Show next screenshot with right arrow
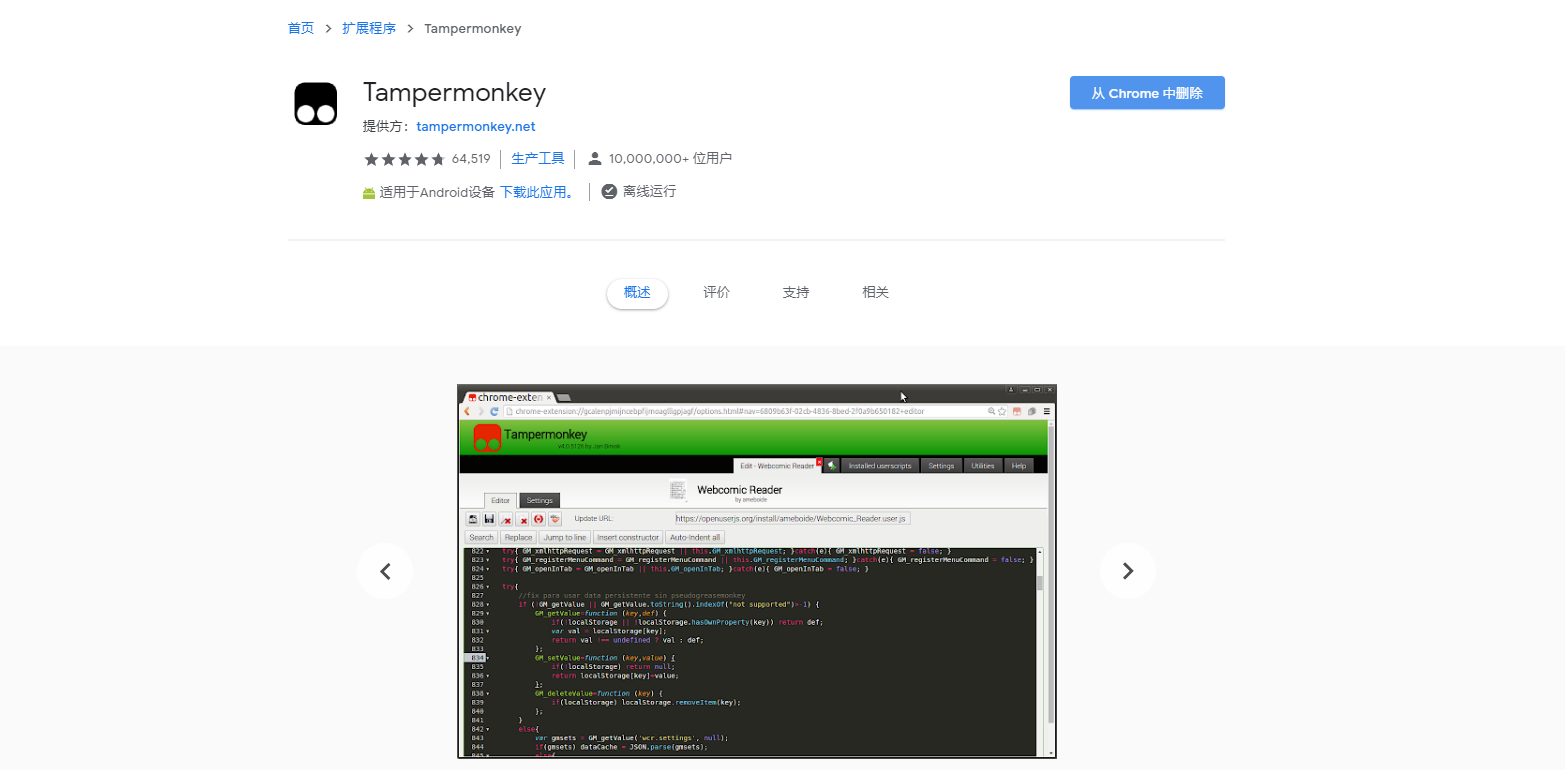The image size is (1565, 770). click(1128, 571)
